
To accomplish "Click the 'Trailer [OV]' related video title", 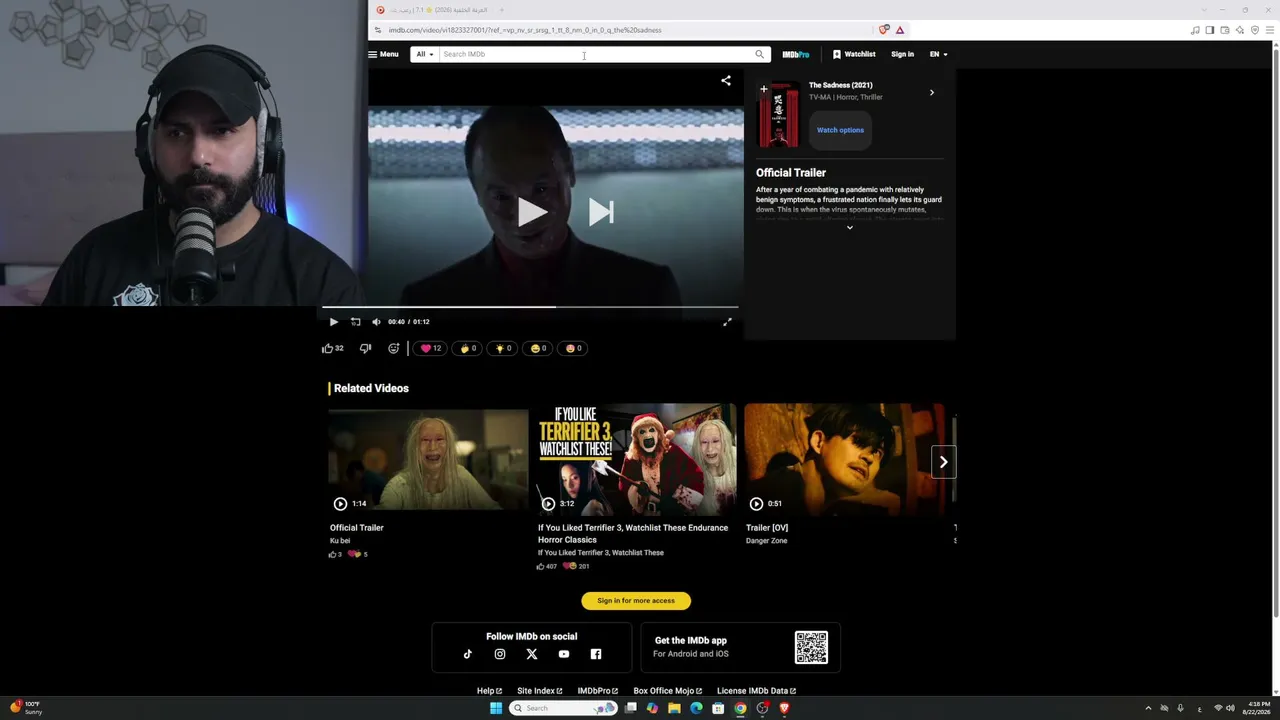I will tap(767, 528).
